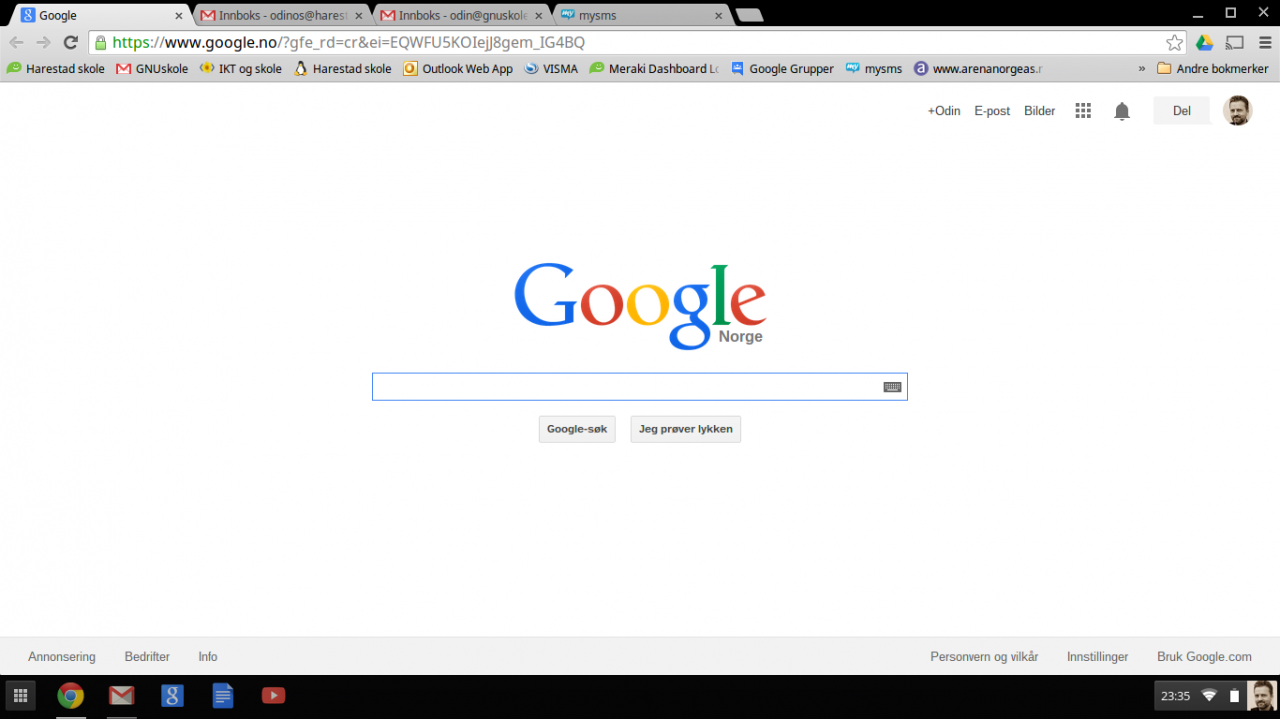Open the VISMA bookmark

point(551,69)
